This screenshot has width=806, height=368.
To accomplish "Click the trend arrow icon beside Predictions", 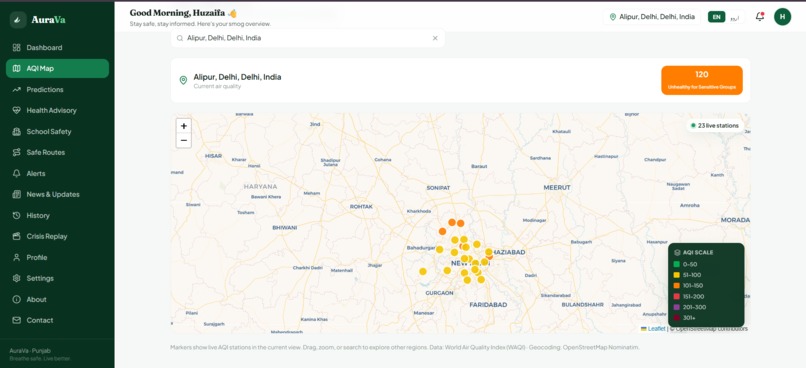I will coord(16,89).
